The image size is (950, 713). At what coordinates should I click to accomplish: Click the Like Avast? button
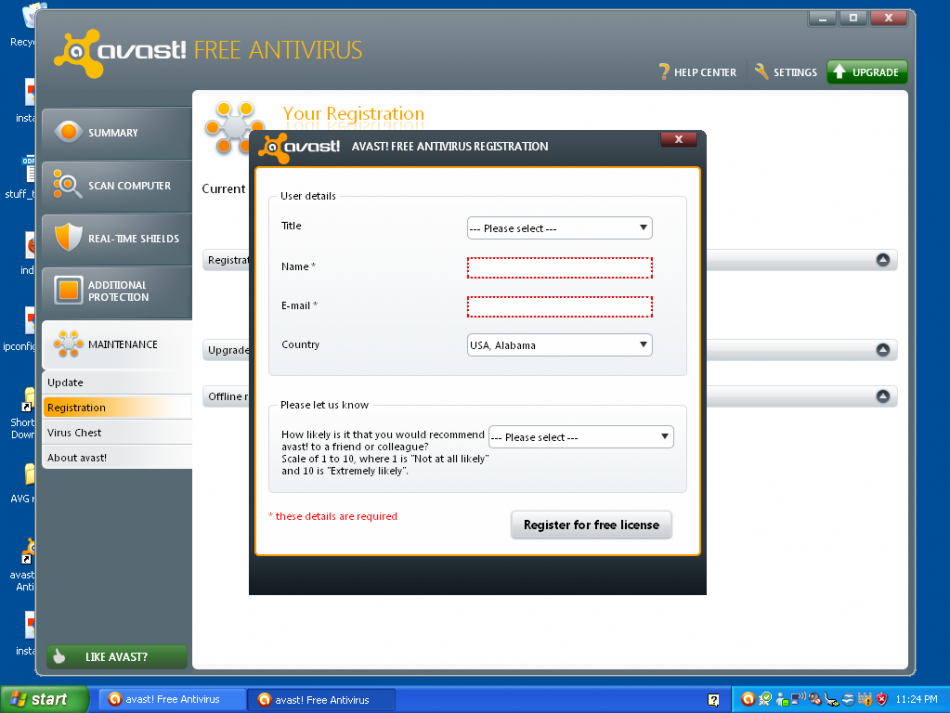coord(117,657)
